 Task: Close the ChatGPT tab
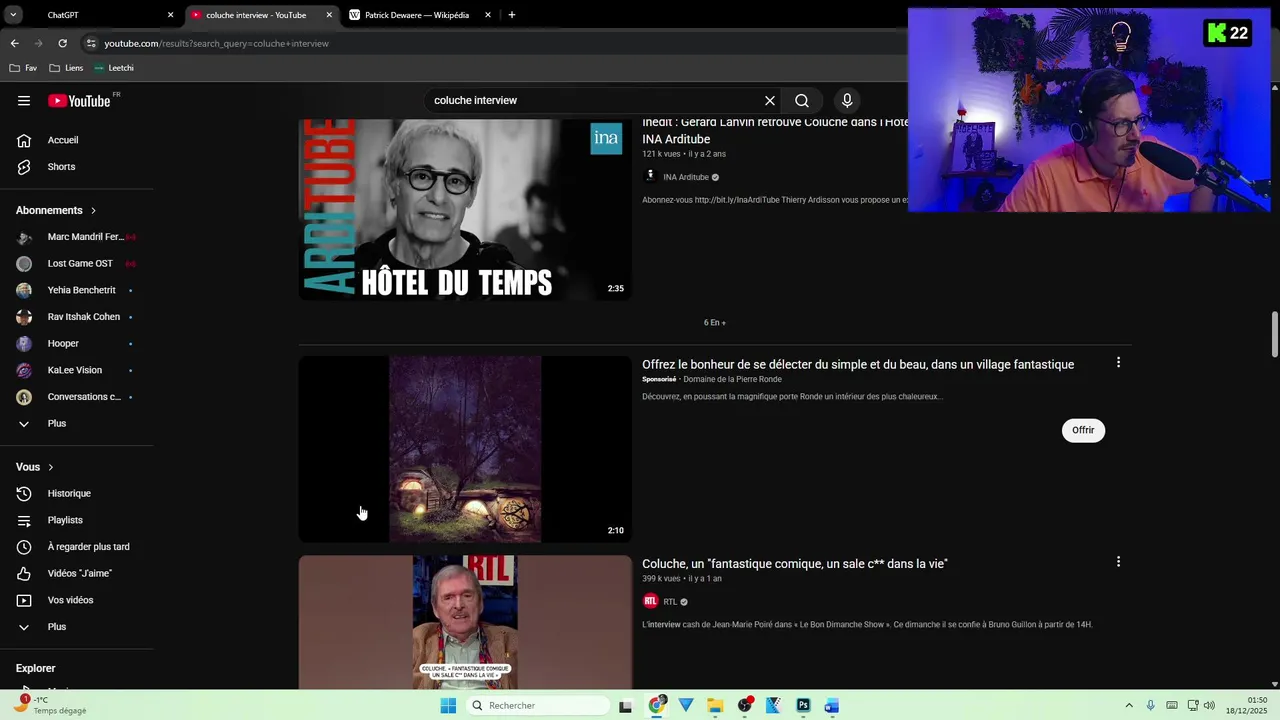[x=170, y=15]
